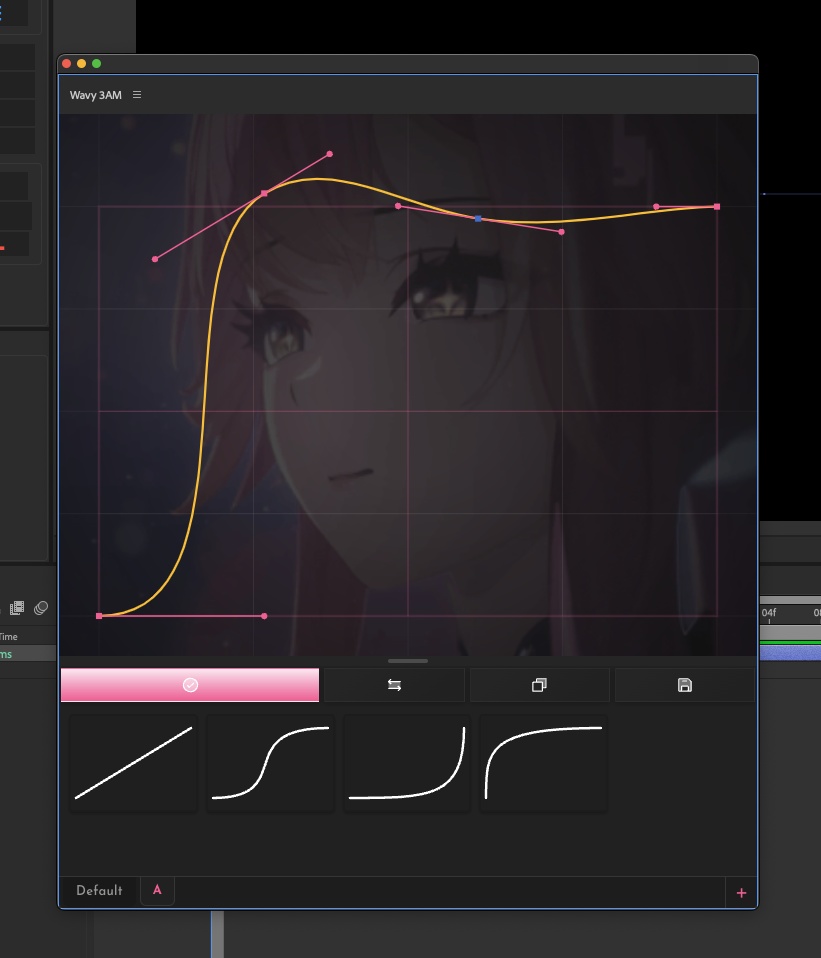821x958 pixels.
Task: Click the Wavy 3AM panel title
Action: click(x=95, y=95)
